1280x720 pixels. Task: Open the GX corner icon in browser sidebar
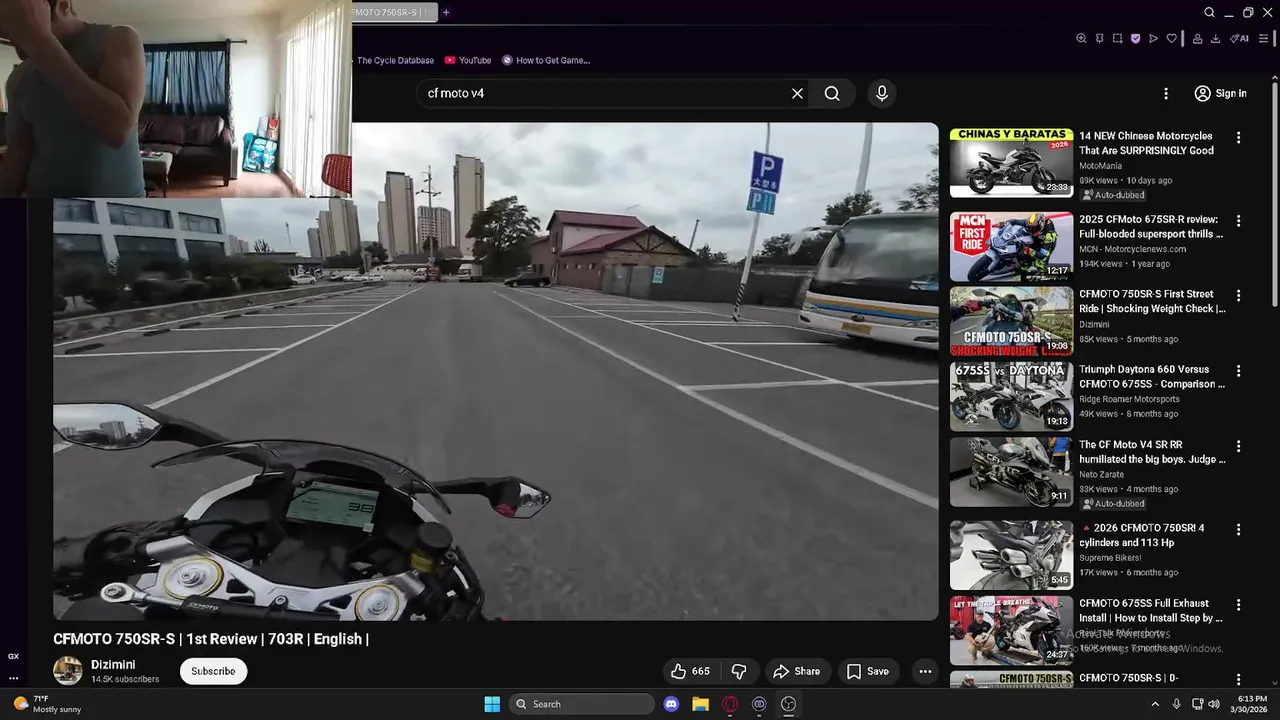tap(13, 656)
